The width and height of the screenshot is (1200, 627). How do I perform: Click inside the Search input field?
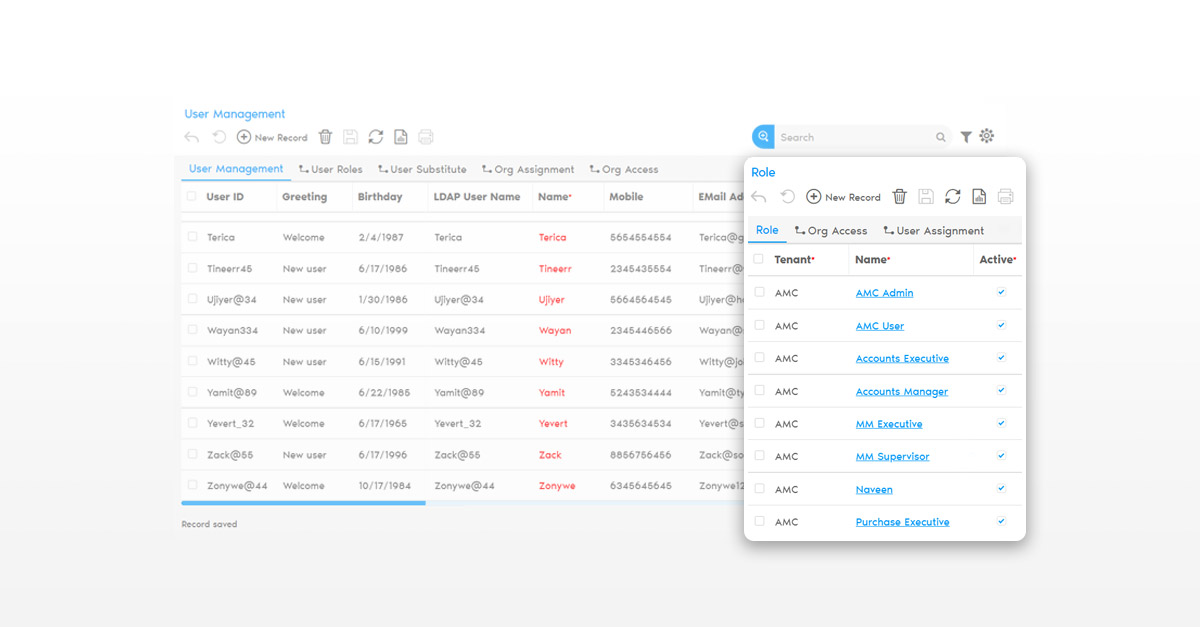click(855, 137)
